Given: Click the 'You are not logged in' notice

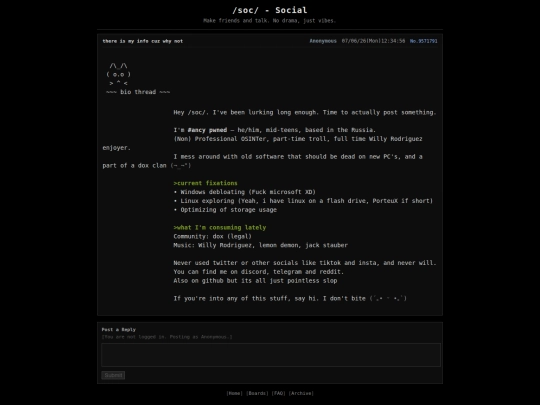Looking at the screenshot, I should pos(167,337).
